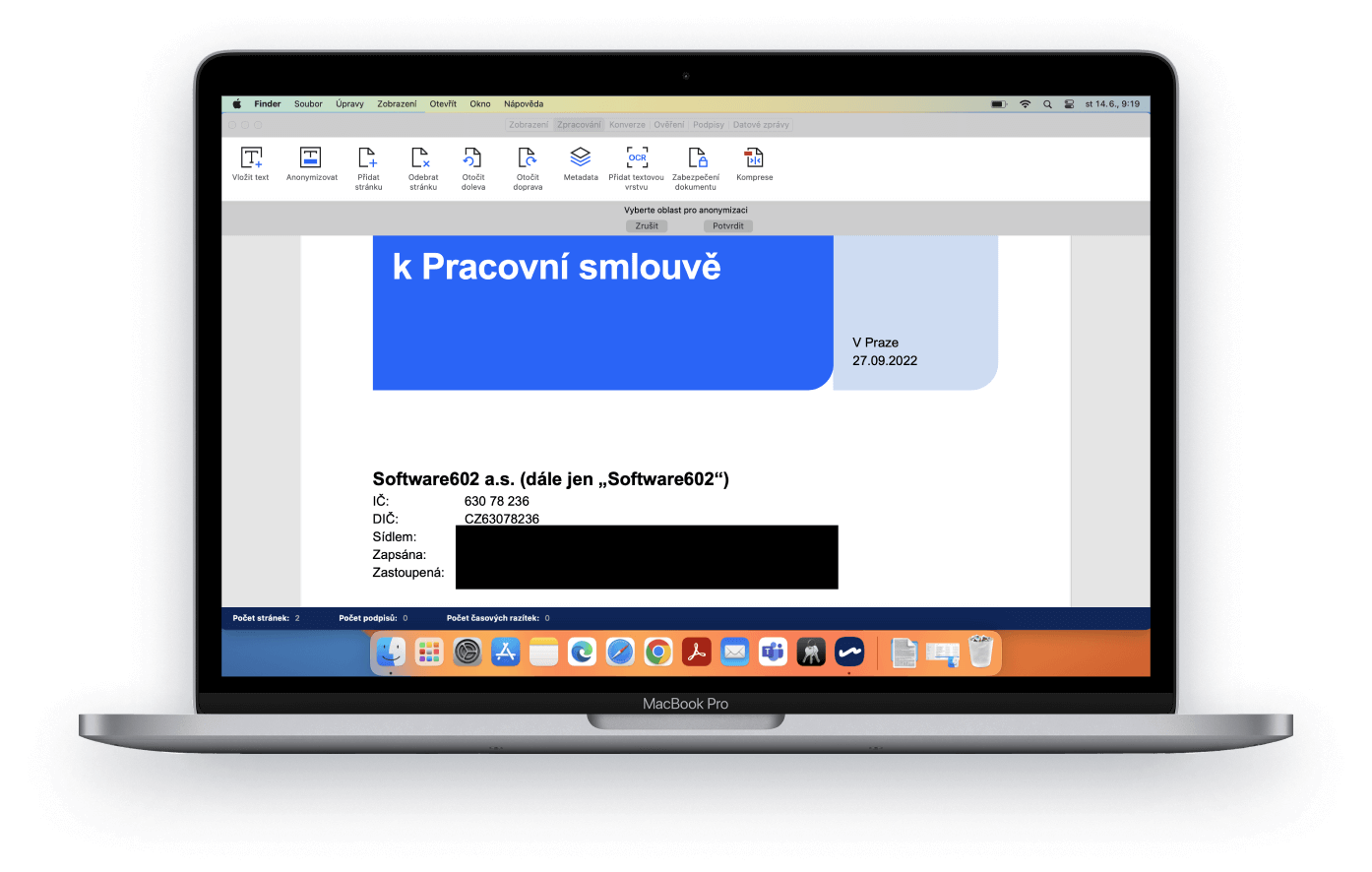Open Notes app in the dock
1372x872 pixels.
tap(543, 652)
